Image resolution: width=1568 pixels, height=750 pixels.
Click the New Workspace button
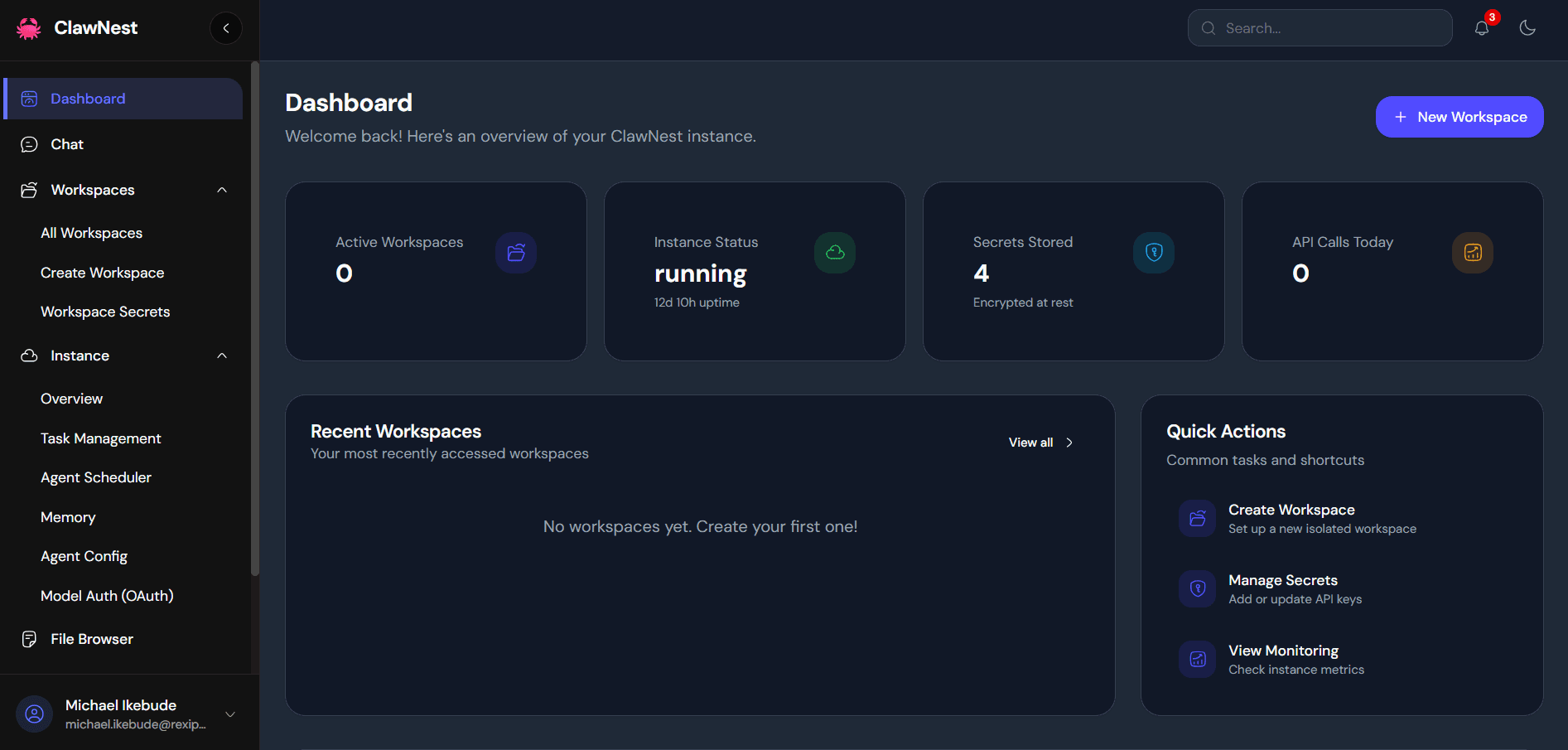pos(1459,116)
